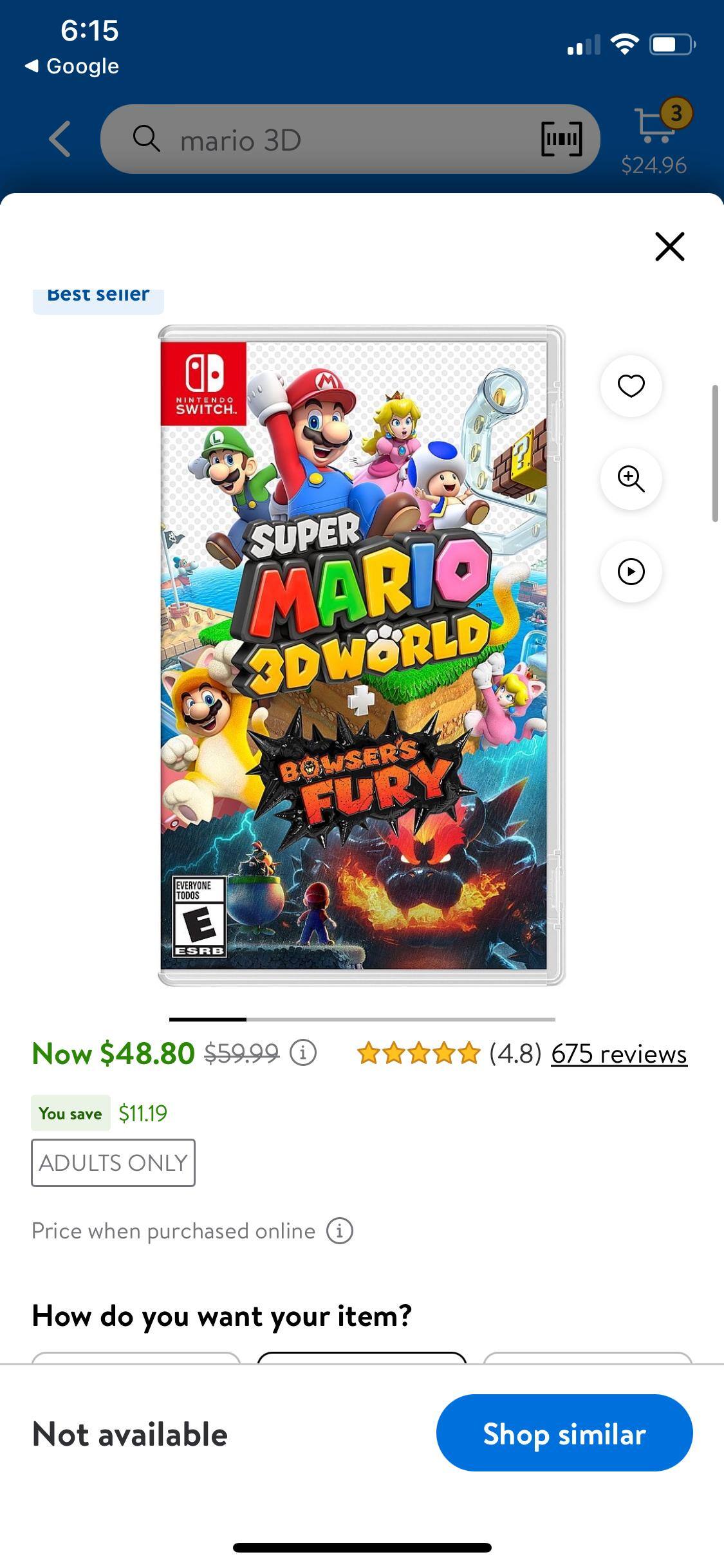Tap the You save badge
The image size is (724, 1568).
click(71, 1113)
